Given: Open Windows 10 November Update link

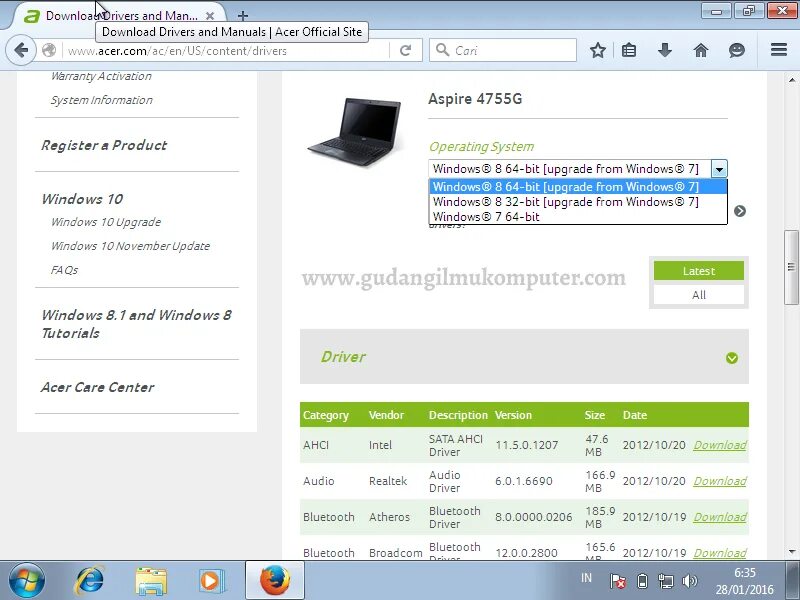Looking at the screenshot, I should 130,246.
